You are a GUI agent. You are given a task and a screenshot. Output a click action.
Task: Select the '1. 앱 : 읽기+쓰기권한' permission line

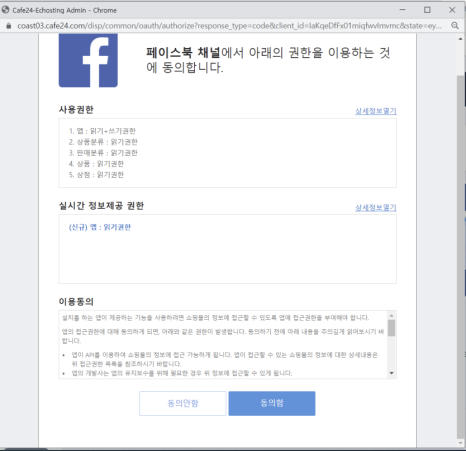102,131
